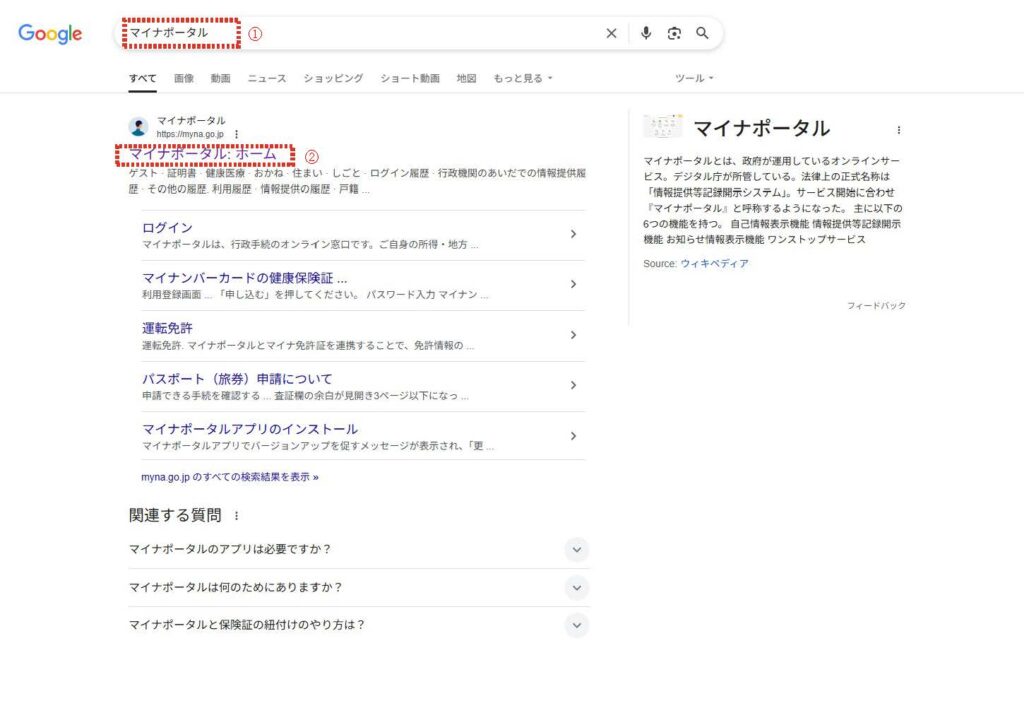This screenshot has height=725, width=1024.
Task: Show all myna.go.jp search results link
Action: coord(230,477)
